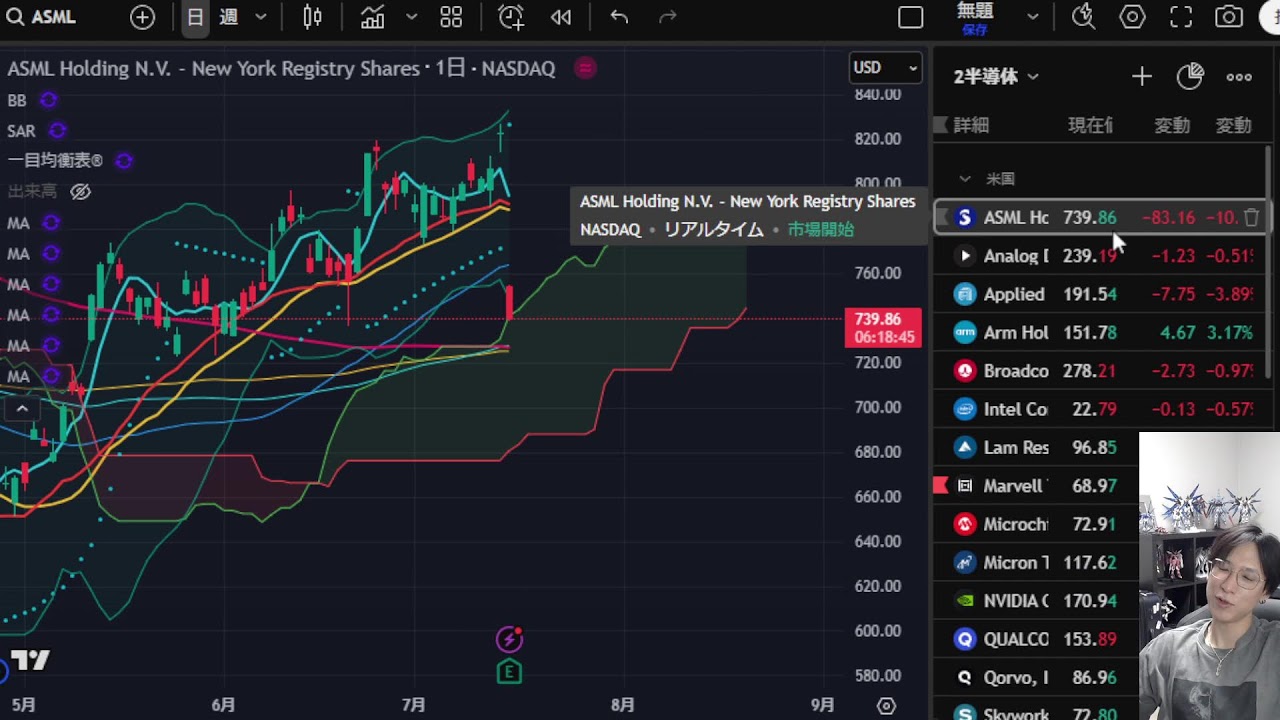
Task: Enter fullscreen mode
Action: pyautogui.click(x=1181, y=17)
